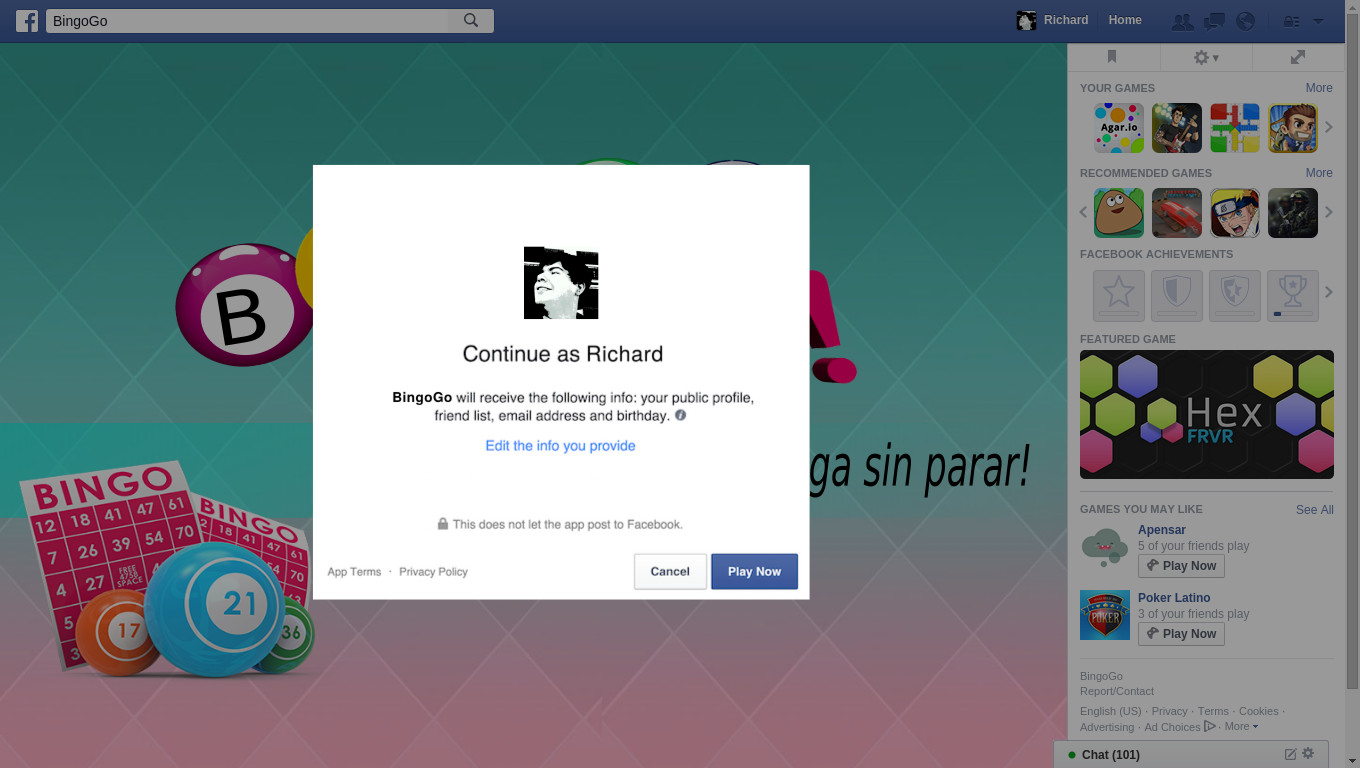
Task: Cancel the BingoGo permission dialog
Action: pos(670,572)
